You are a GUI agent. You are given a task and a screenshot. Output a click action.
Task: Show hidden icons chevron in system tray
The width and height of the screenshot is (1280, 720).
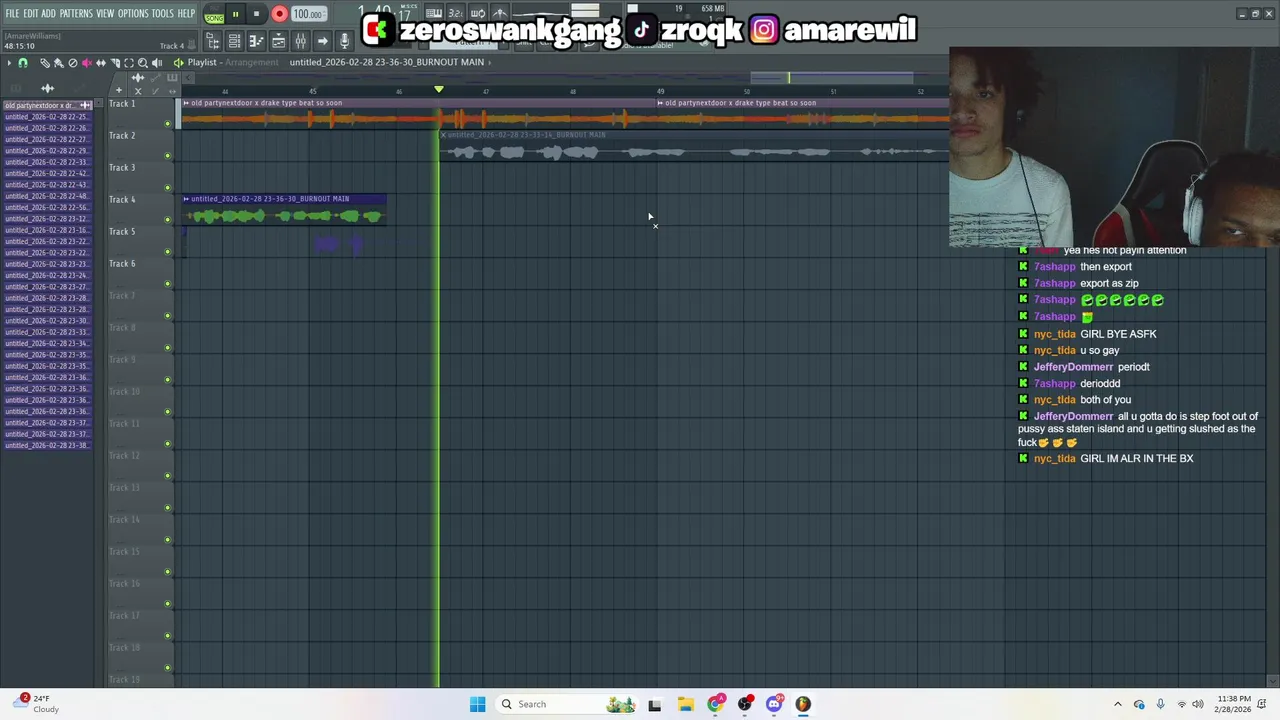click(x=1118, y=704)
